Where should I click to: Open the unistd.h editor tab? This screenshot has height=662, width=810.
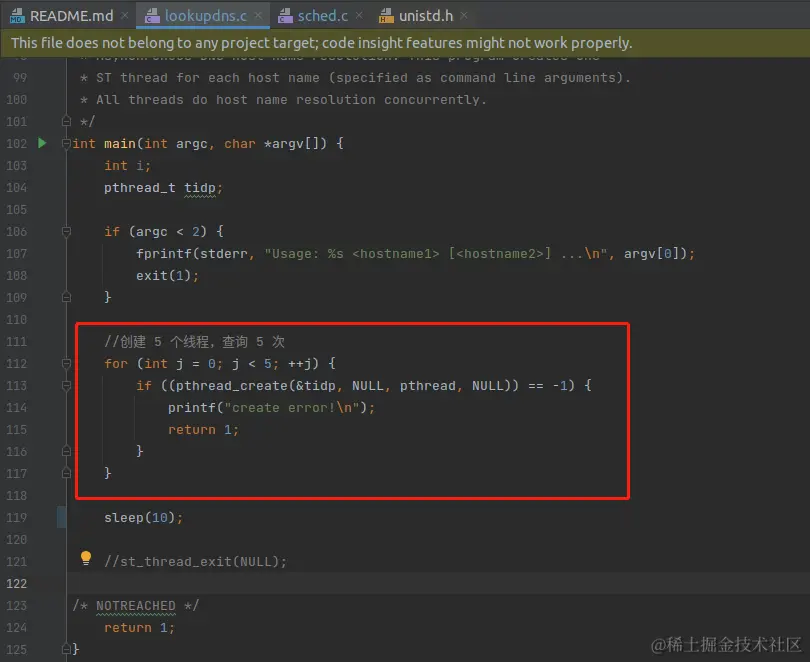(x=426, y=16)
